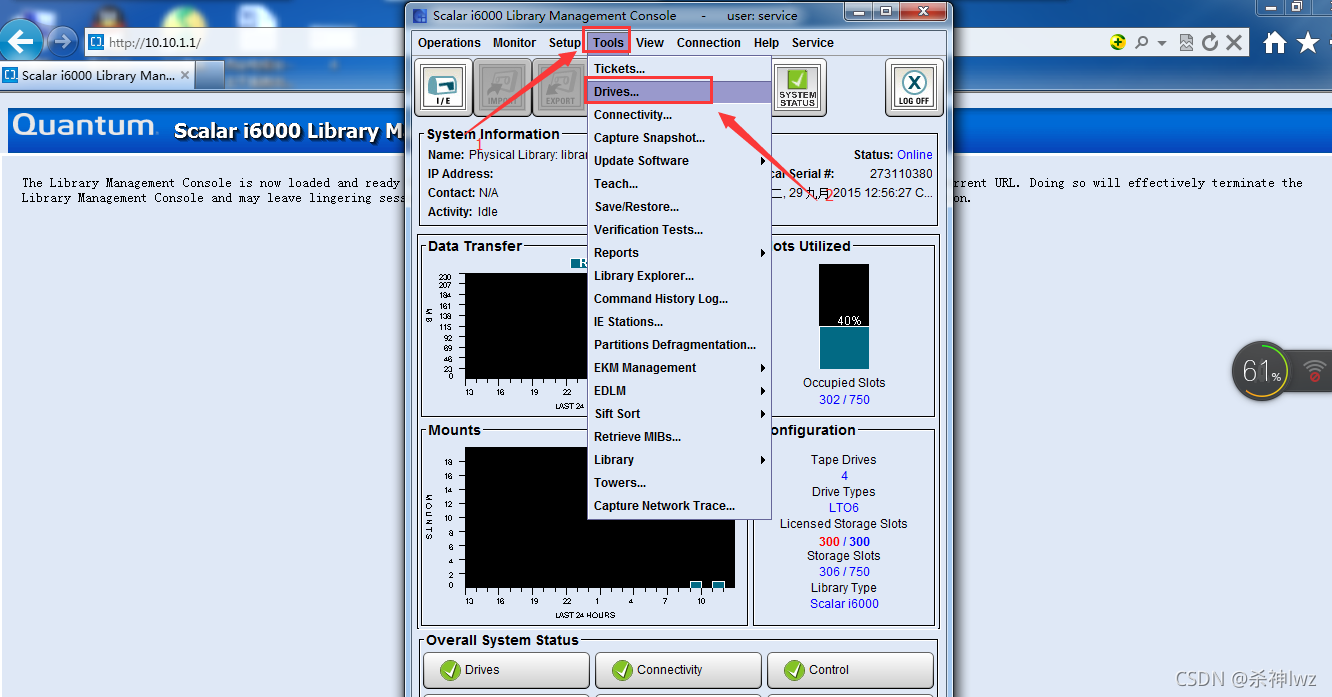1332x697 pixels.
Task: Select Command History Log... menu entry
Action: (x=679, y=299)
